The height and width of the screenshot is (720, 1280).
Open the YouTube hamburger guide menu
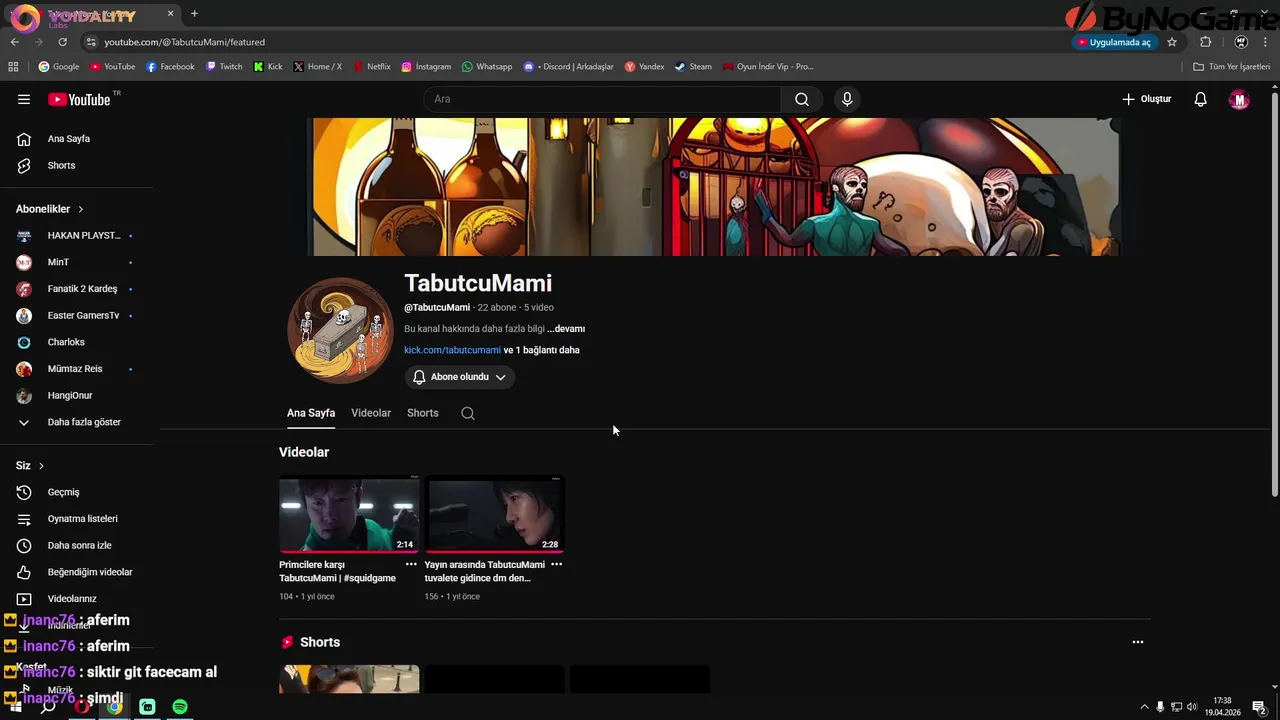click(x=24, y=99)
